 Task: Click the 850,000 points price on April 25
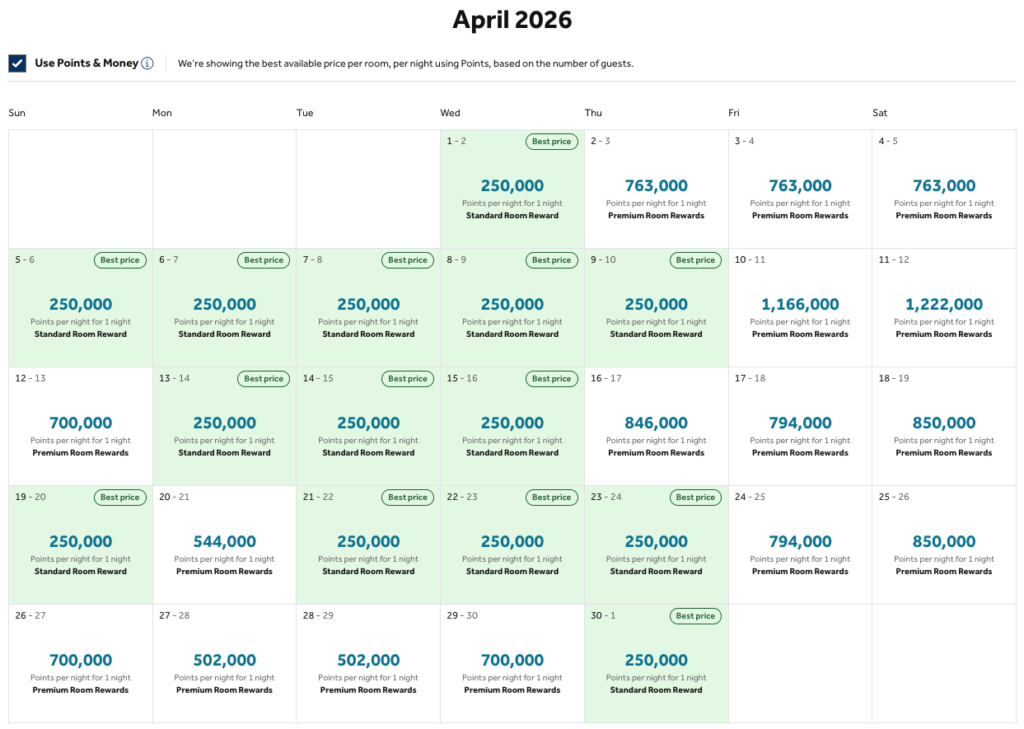[x=944, y=541]
